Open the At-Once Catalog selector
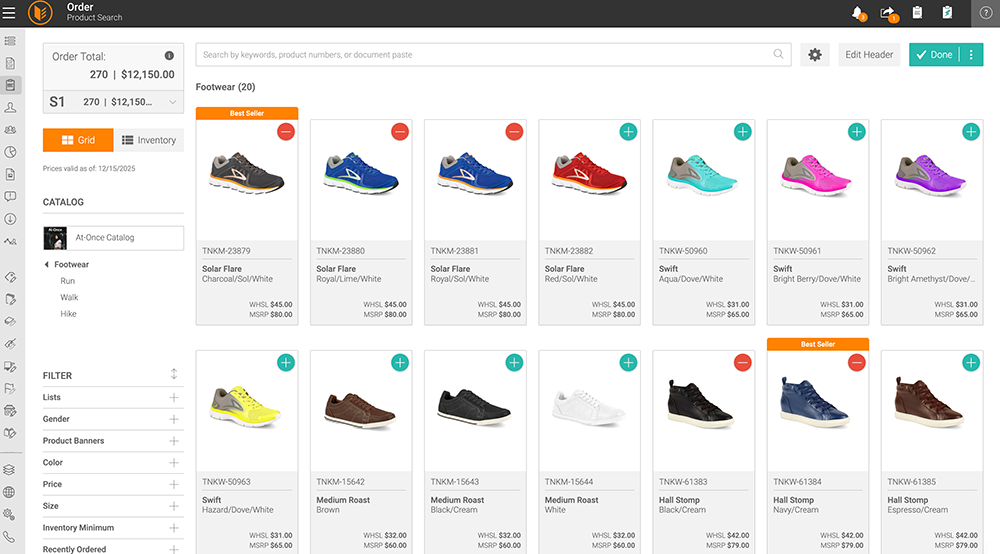 [x=113, y=238]
